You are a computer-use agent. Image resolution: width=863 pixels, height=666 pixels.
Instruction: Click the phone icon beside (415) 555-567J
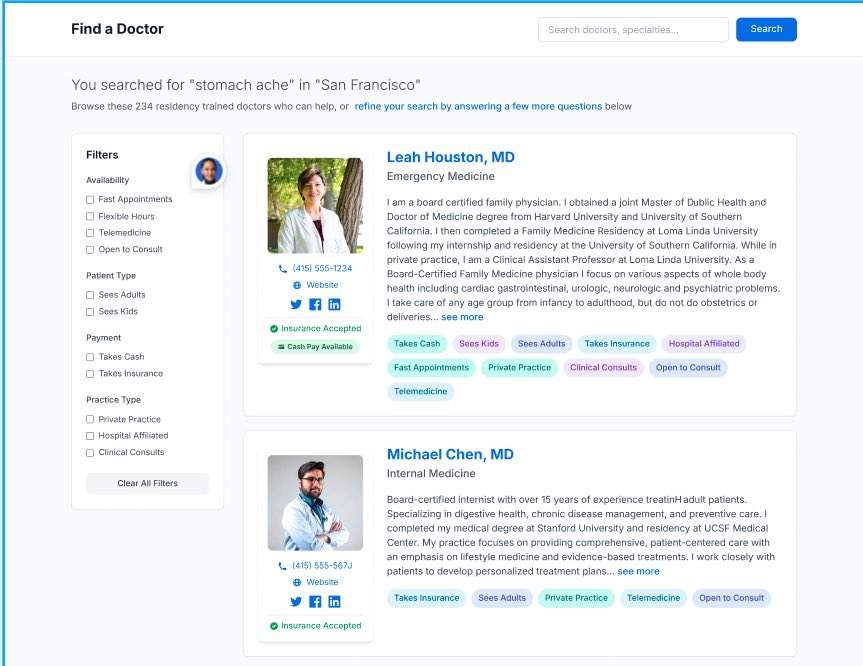(x=284, y=564)
